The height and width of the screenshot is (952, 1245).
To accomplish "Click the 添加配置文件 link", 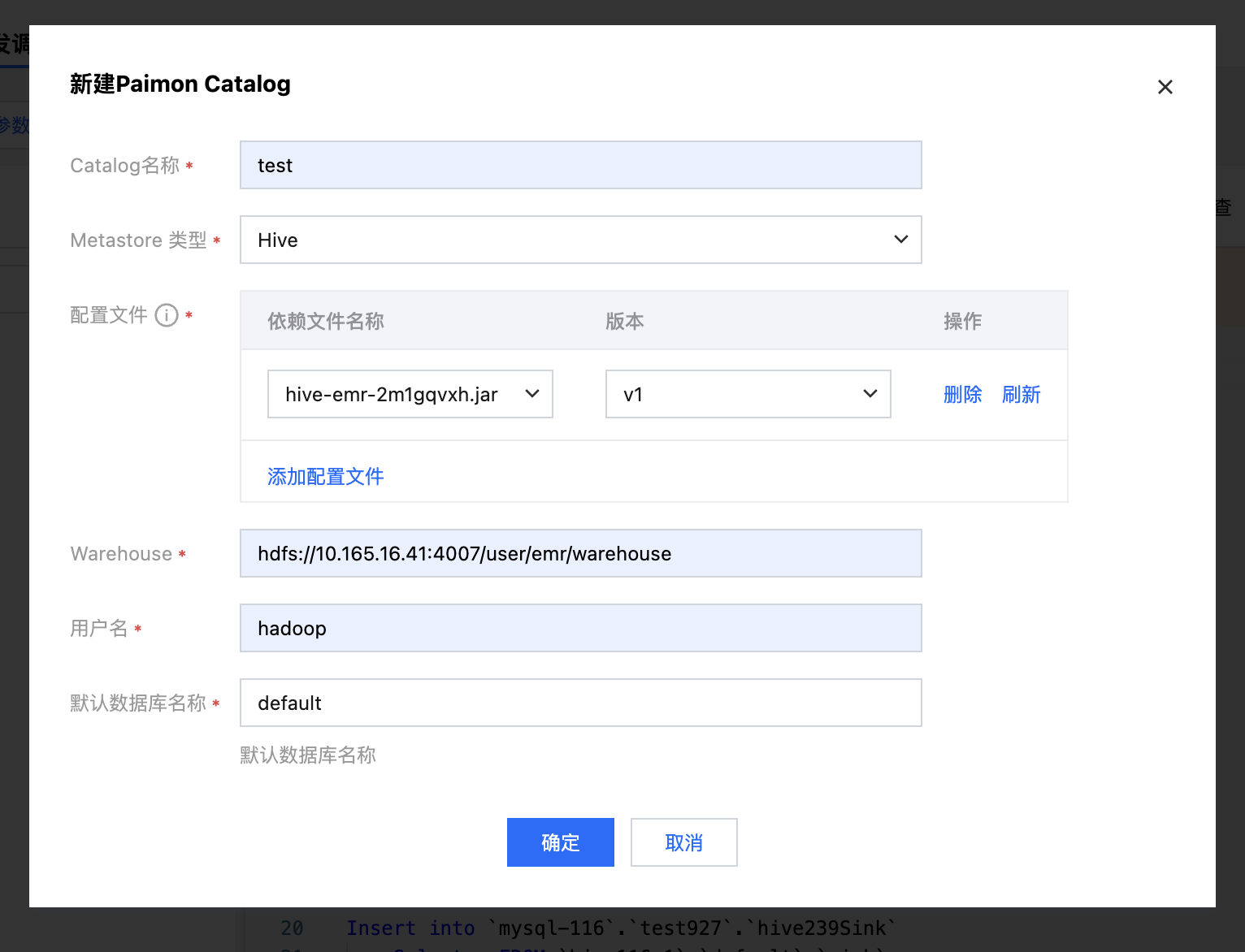I will 325,477.
